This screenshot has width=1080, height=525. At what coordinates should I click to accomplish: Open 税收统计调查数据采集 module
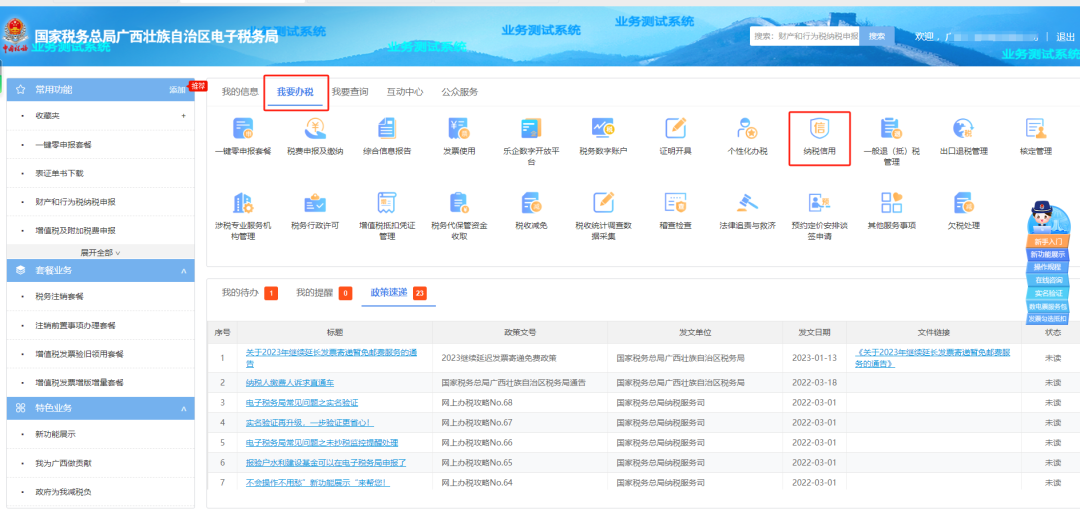pos(603,216)
